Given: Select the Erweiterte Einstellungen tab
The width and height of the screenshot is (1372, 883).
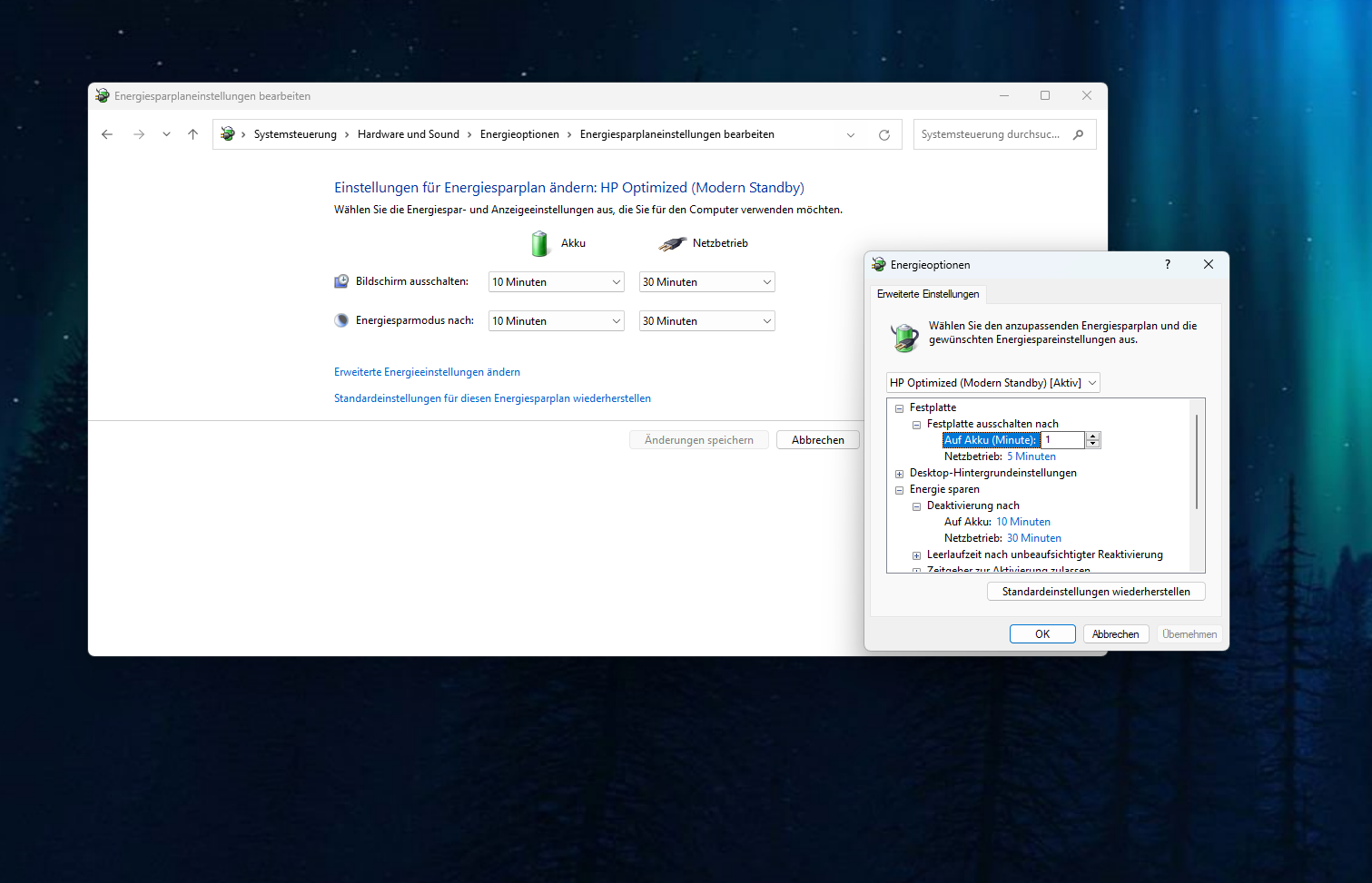Looking at the screenshot, I should point(928,294).
